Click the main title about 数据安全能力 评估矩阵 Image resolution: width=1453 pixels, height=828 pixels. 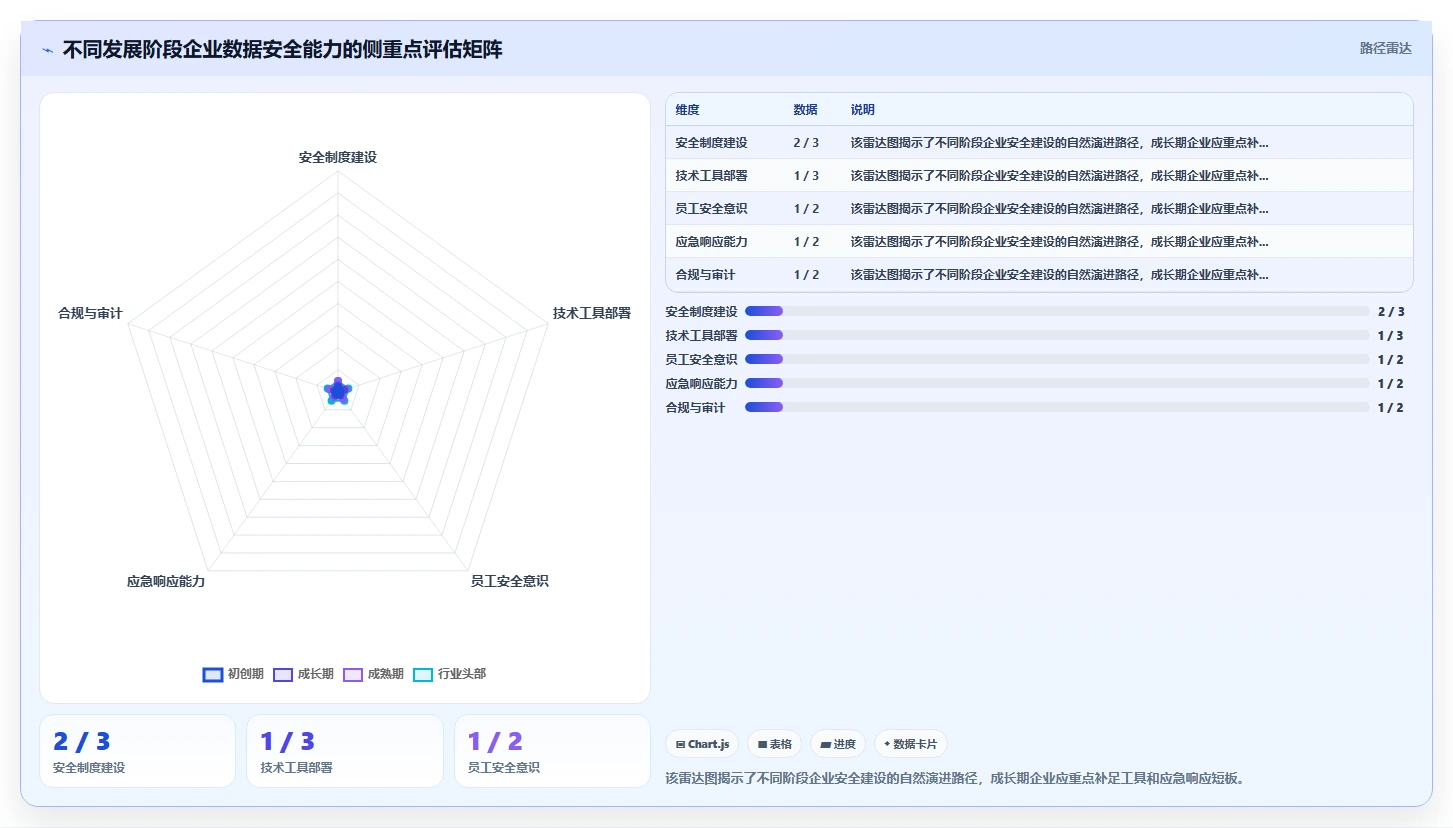click(x=282, y=50)
